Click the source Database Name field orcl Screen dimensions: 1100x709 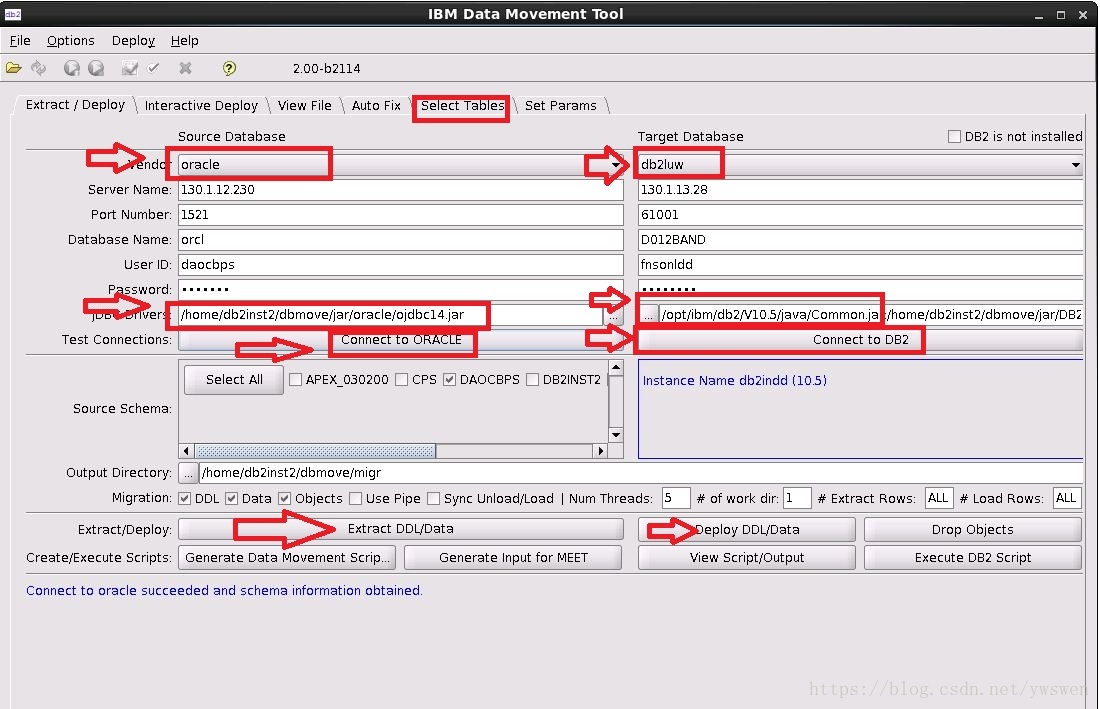(401, 240)
